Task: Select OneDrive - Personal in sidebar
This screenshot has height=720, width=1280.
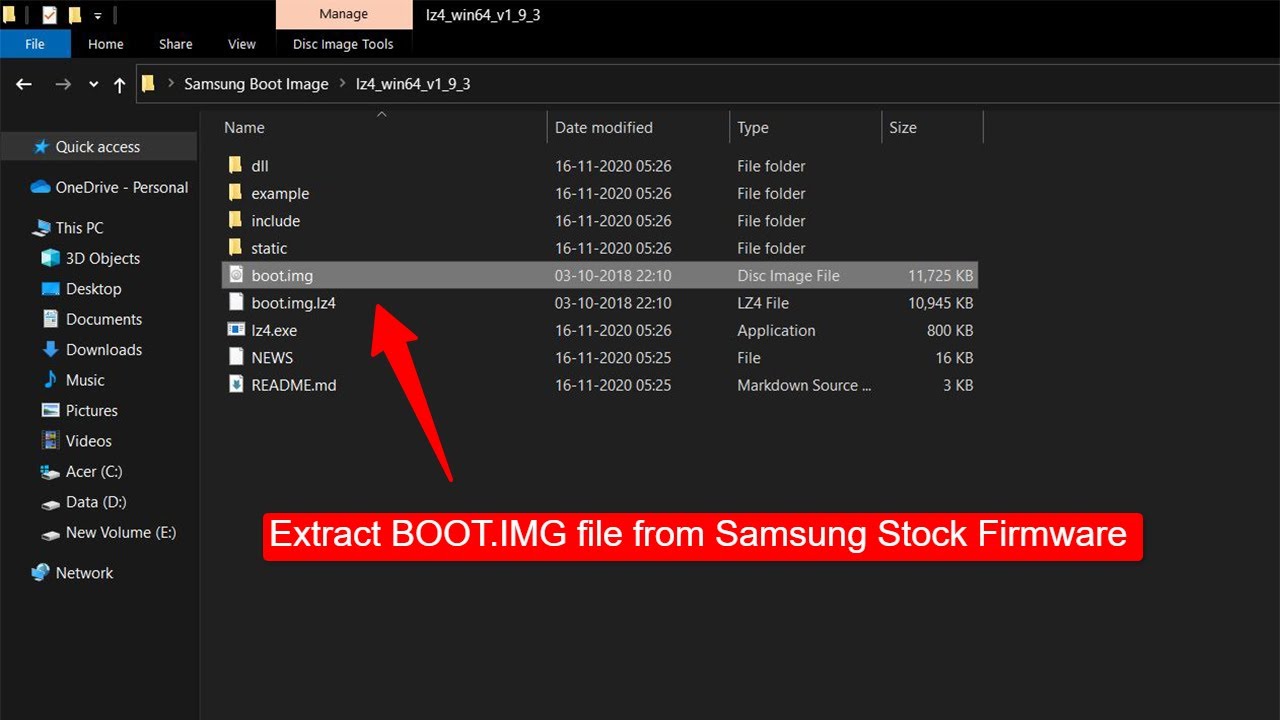Action: [122, 187]
